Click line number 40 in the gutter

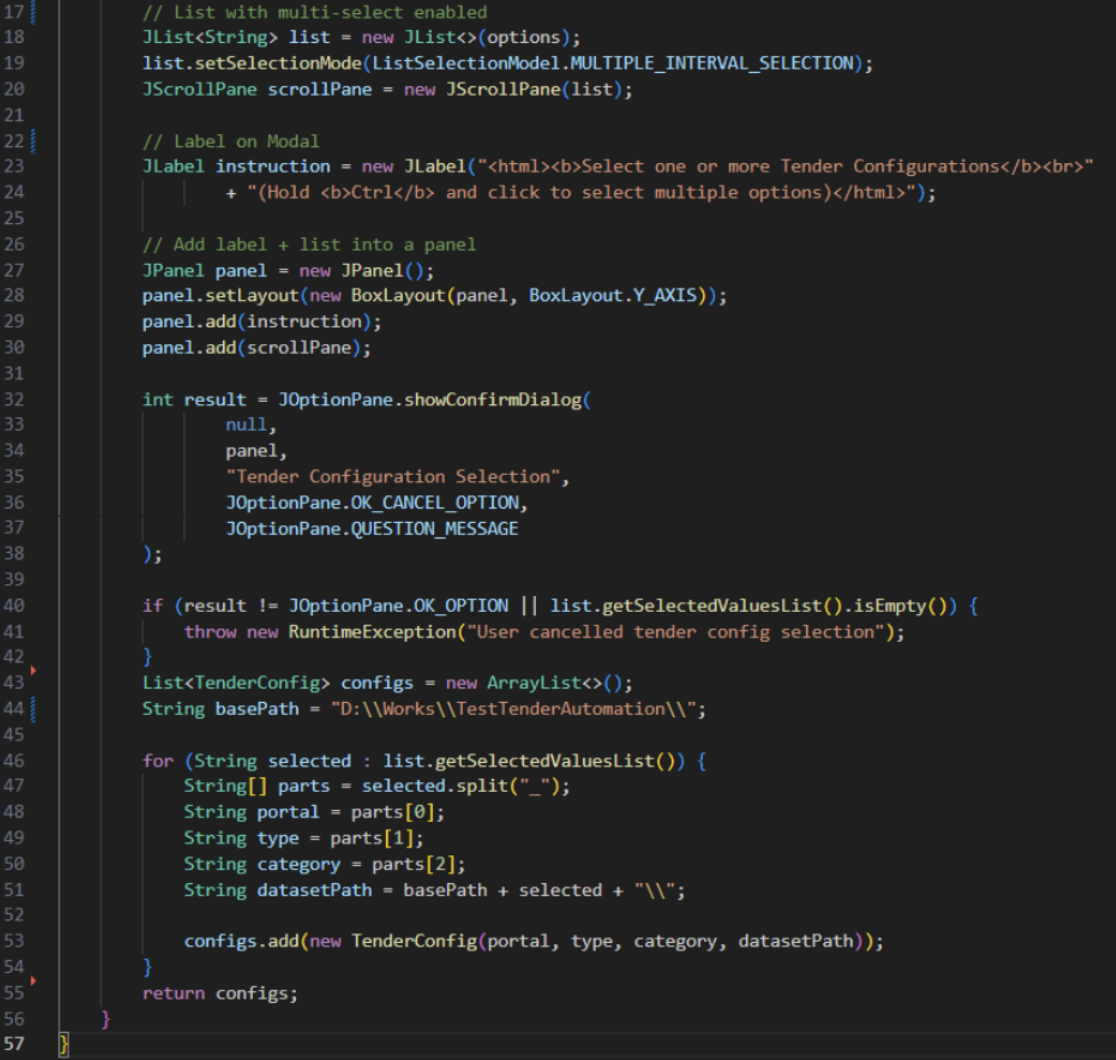click(14, 605)
